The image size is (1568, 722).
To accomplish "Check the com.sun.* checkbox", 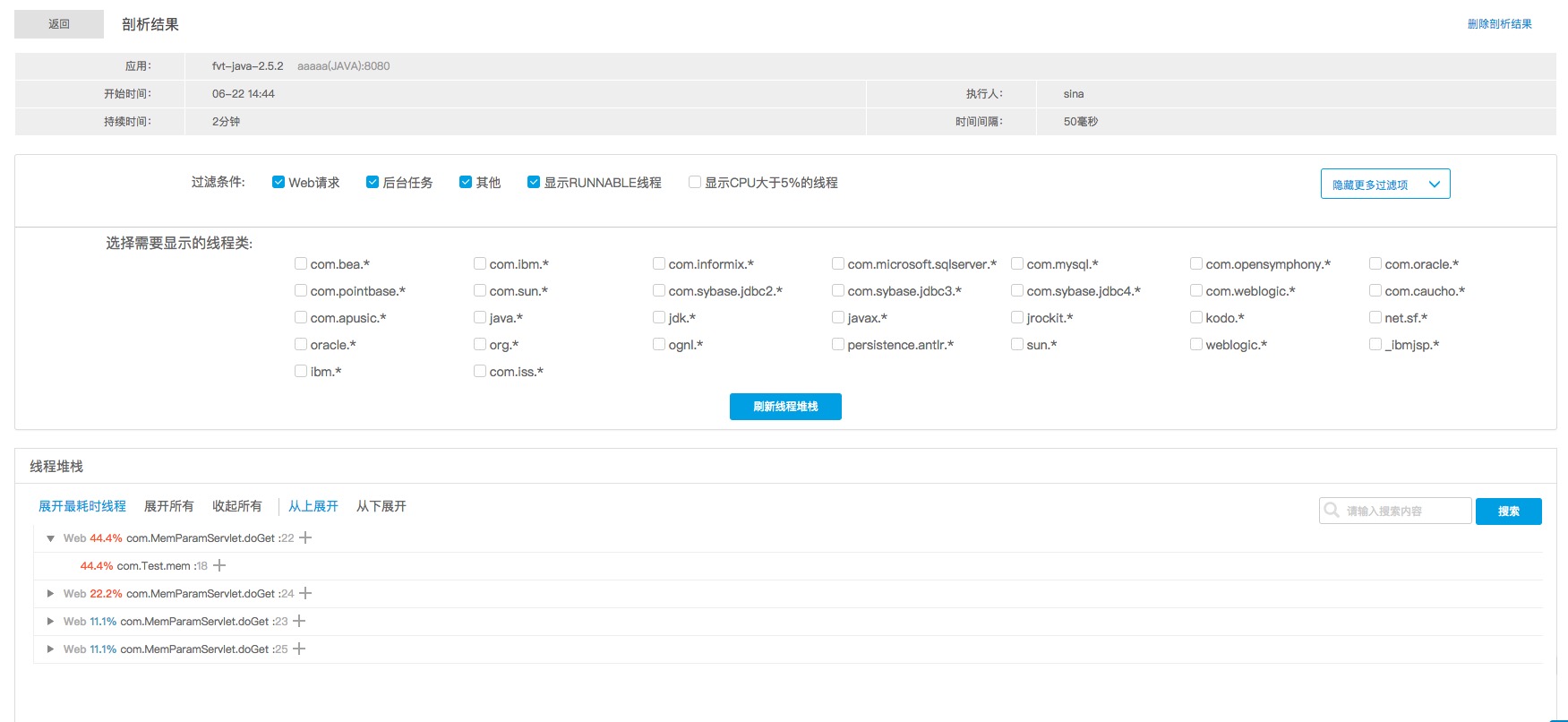I will click(480, 290).
